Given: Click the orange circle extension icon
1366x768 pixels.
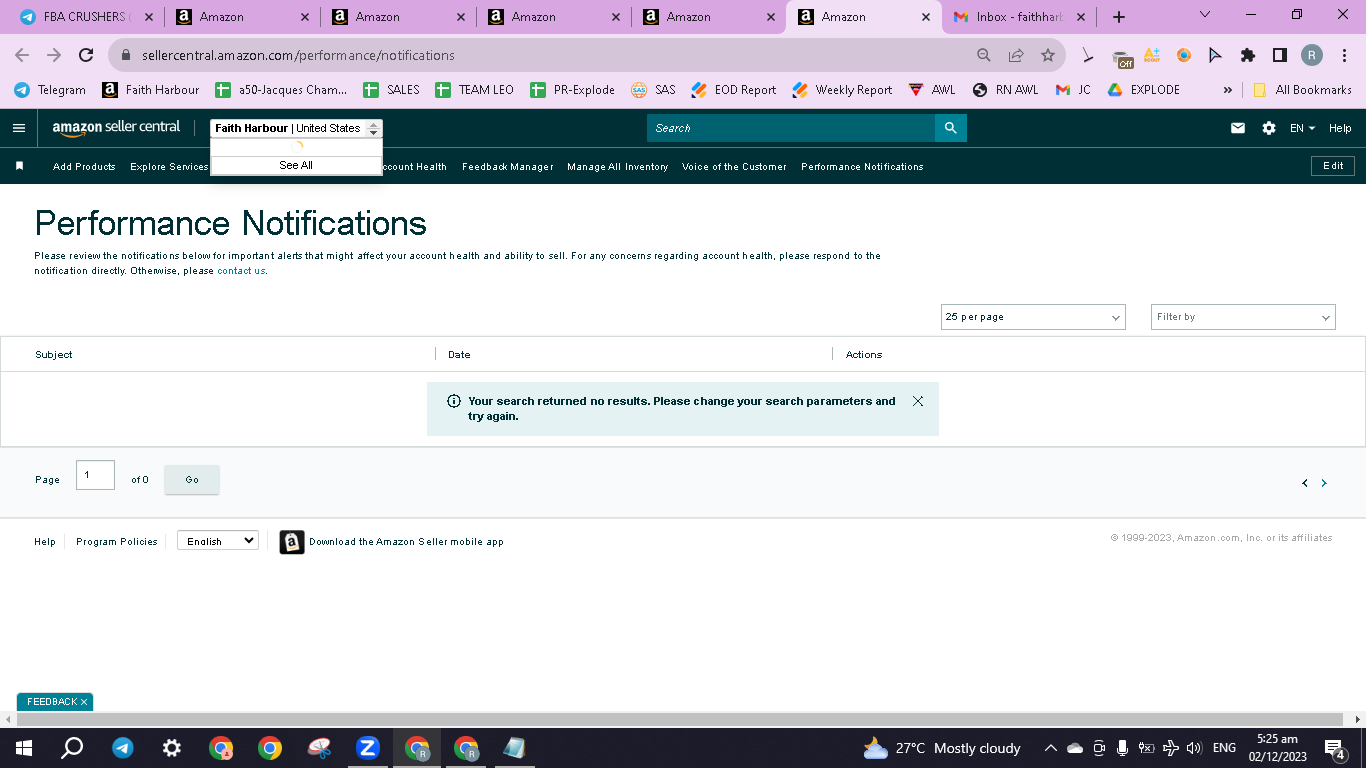Looking at the screenshot, I should 1184,56.
